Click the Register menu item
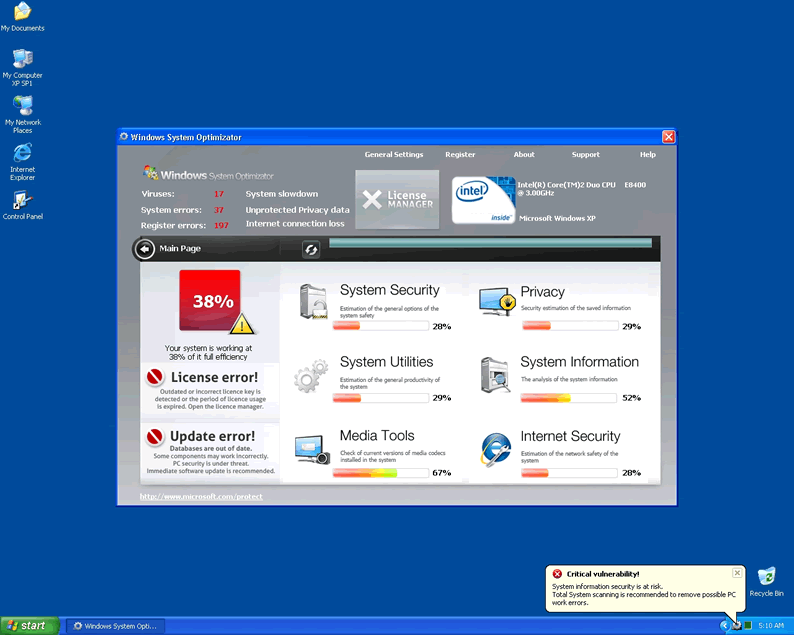The image size is (794, 635). click(x=460, y=155)
